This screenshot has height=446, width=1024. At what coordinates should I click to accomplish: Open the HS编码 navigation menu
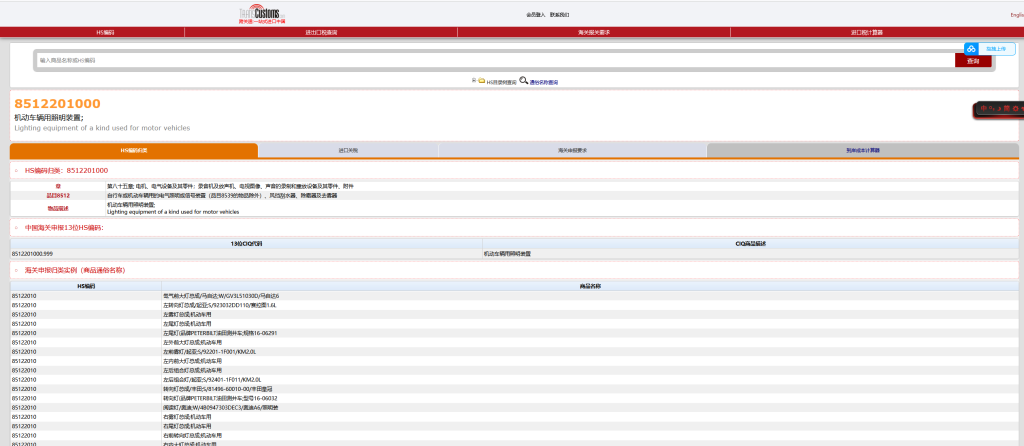tap(105, 33)
